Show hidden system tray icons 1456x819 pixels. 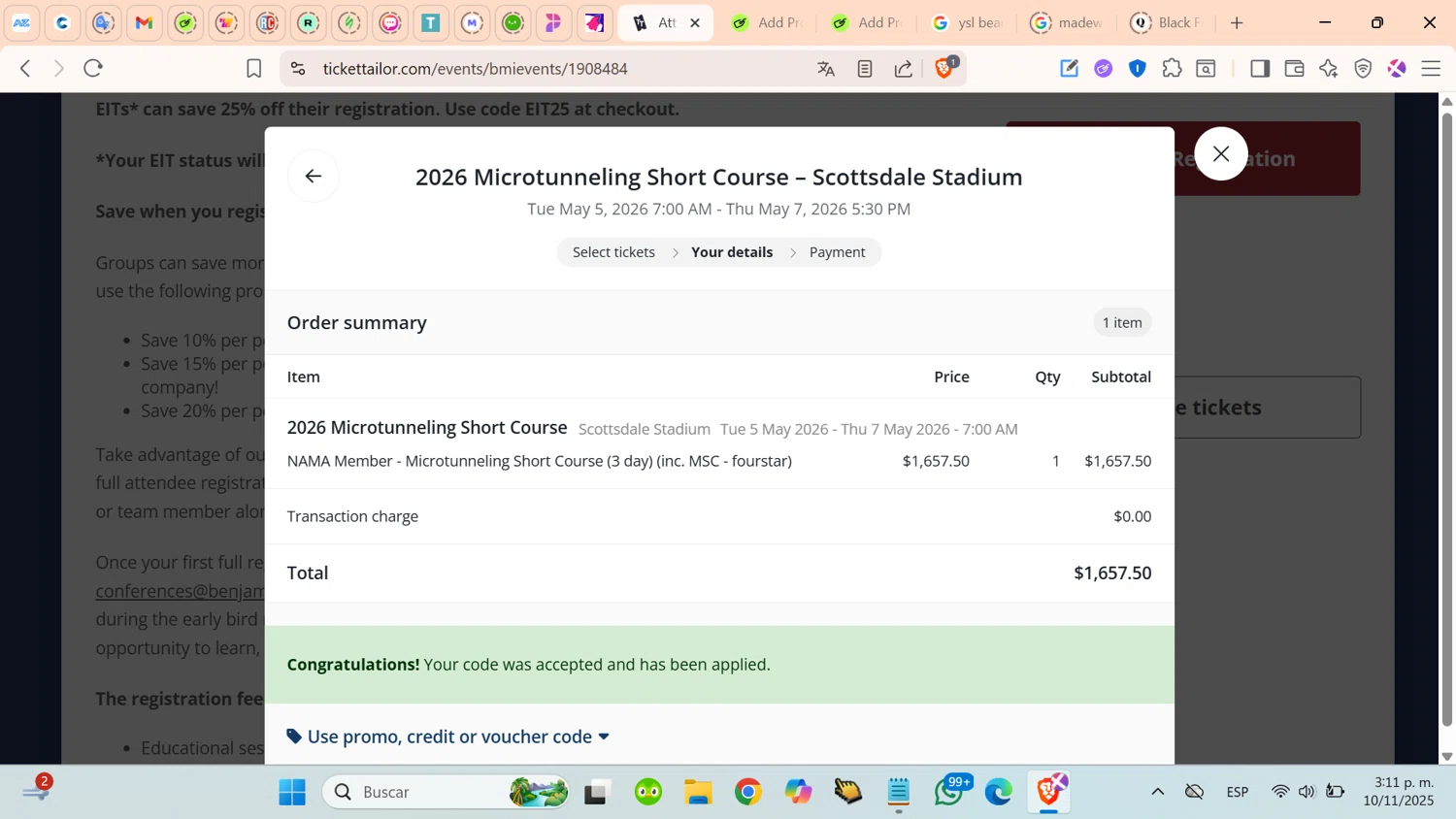1158,792
